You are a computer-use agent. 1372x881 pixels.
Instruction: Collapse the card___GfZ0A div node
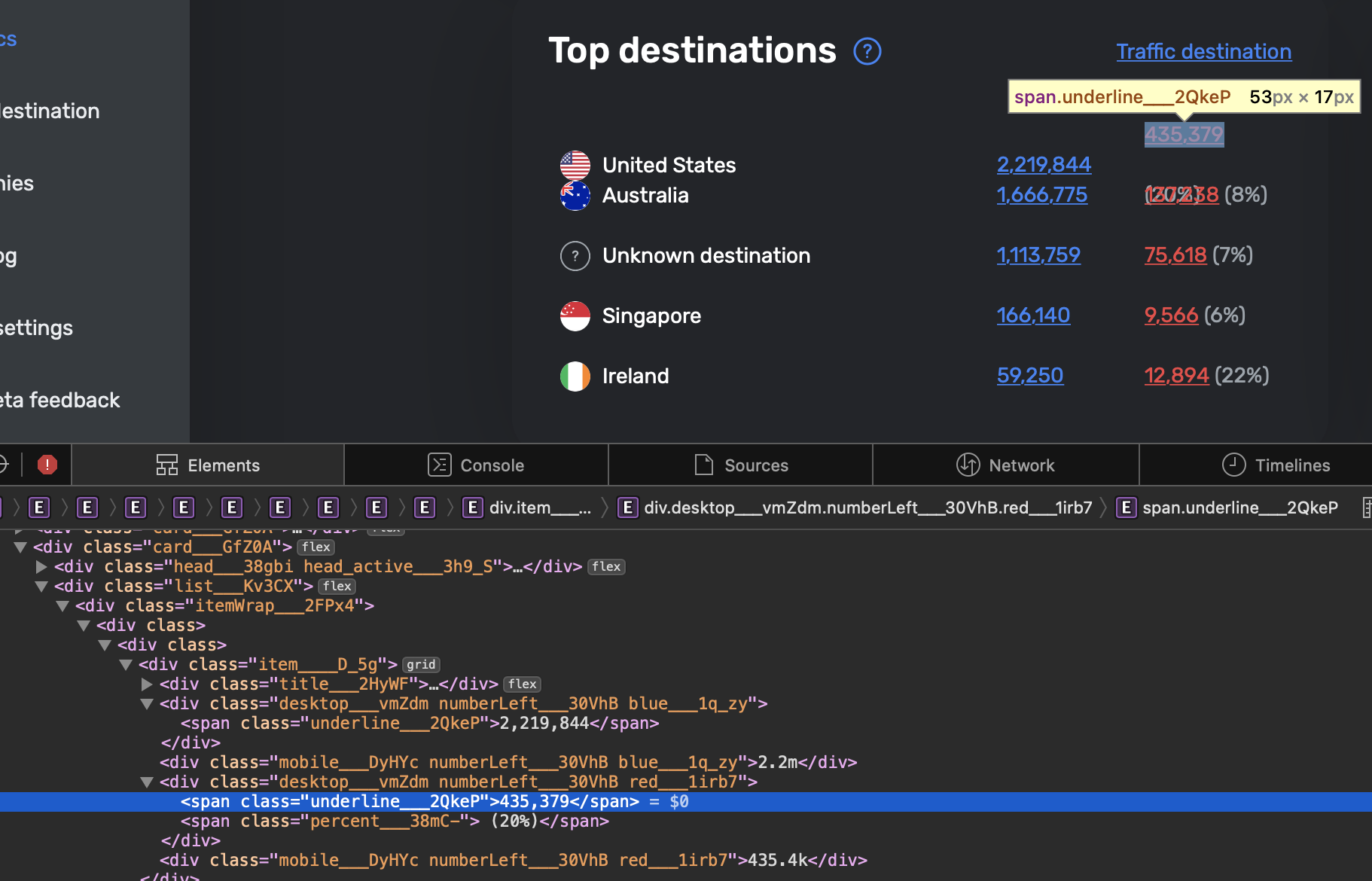tap(20, 547)
